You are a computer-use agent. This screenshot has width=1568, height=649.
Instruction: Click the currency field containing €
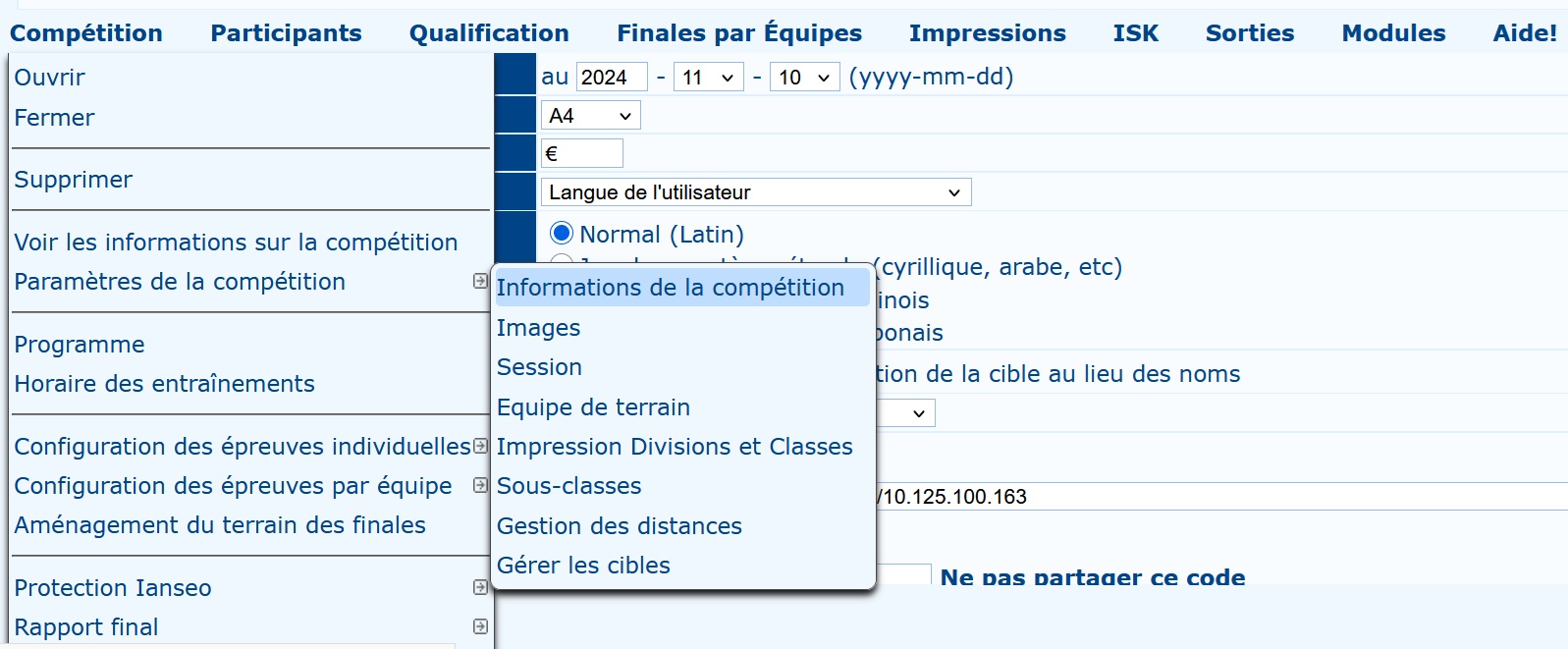(582, 153)
